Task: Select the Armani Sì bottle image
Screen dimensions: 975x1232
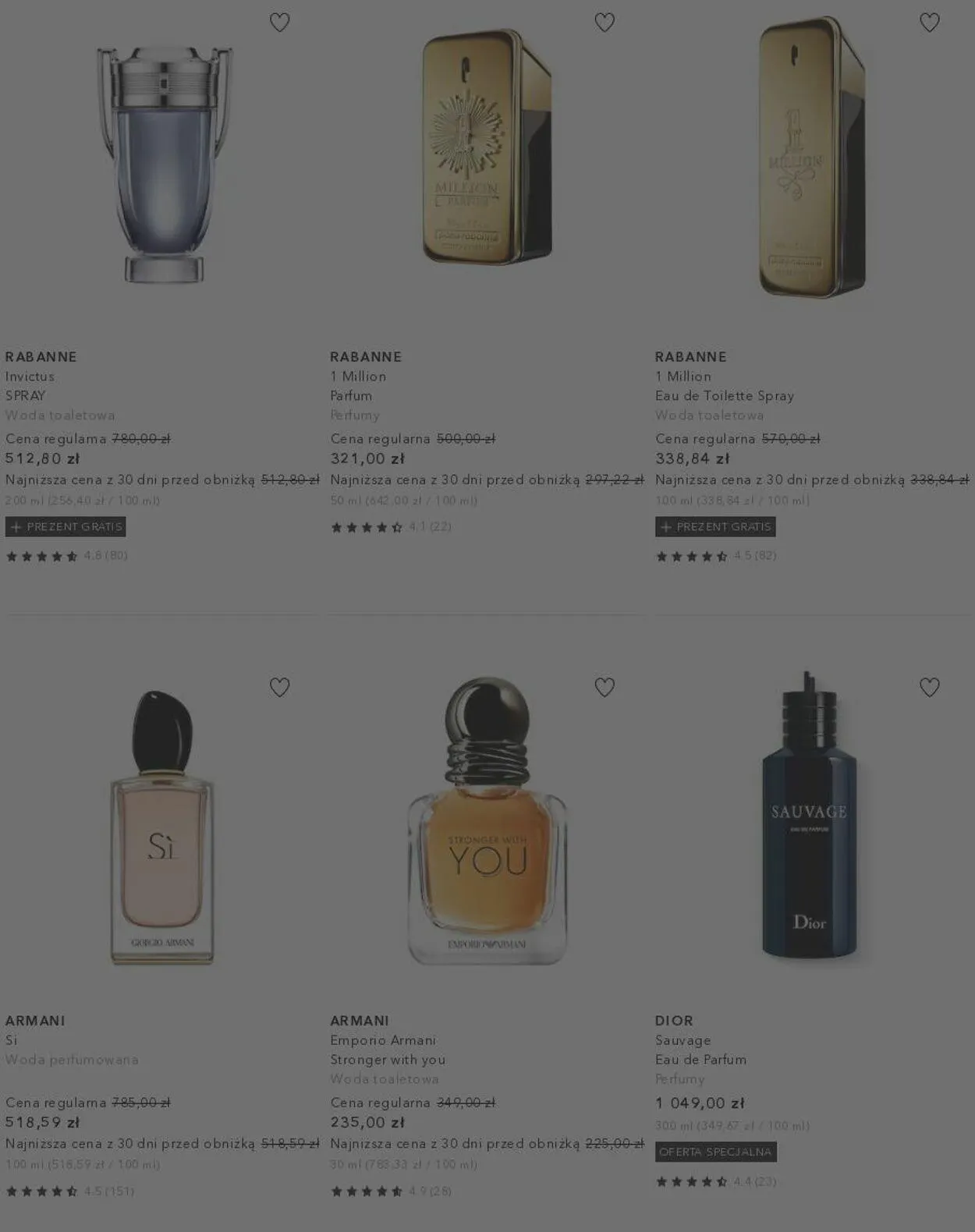Action: 161,827
